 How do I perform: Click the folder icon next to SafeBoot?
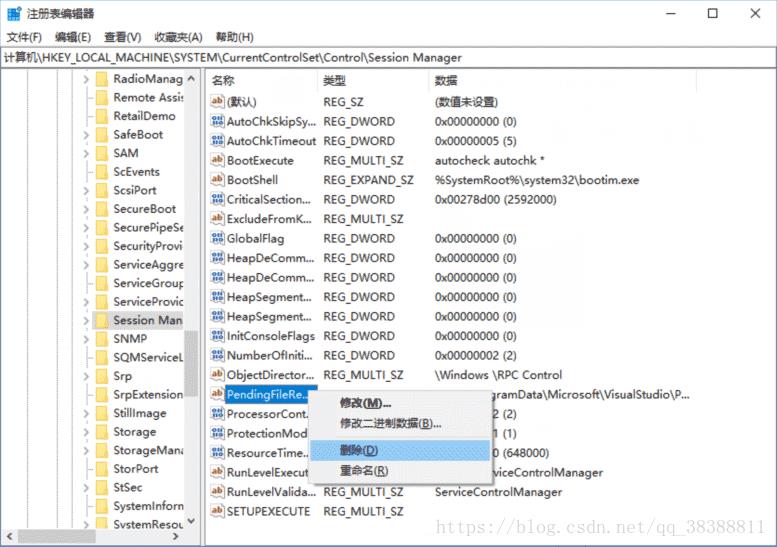100,134
